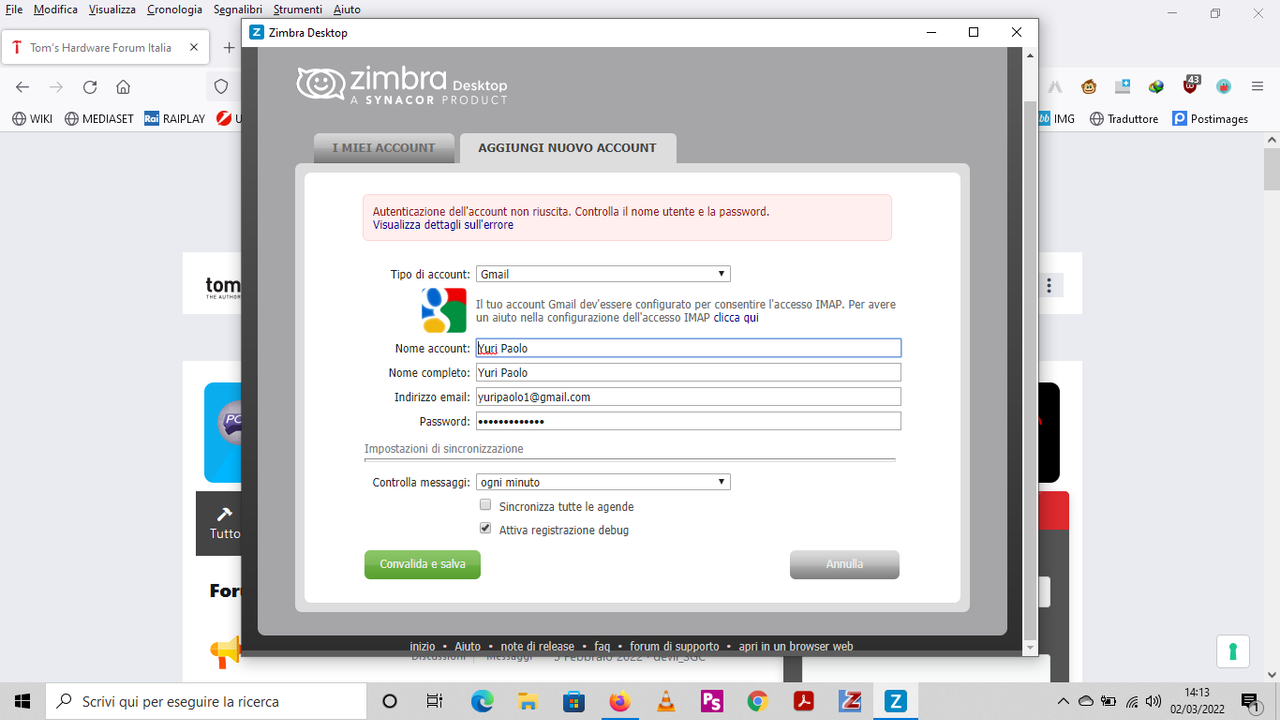
Task: Open a new Firefox tab
Action: tap(228, 47)
